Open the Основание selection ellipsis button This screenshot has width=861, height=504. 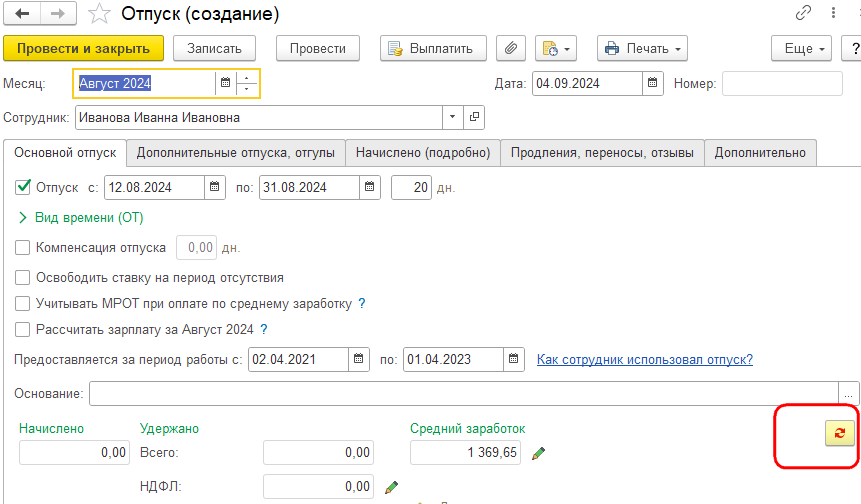(x=848, y=394)
